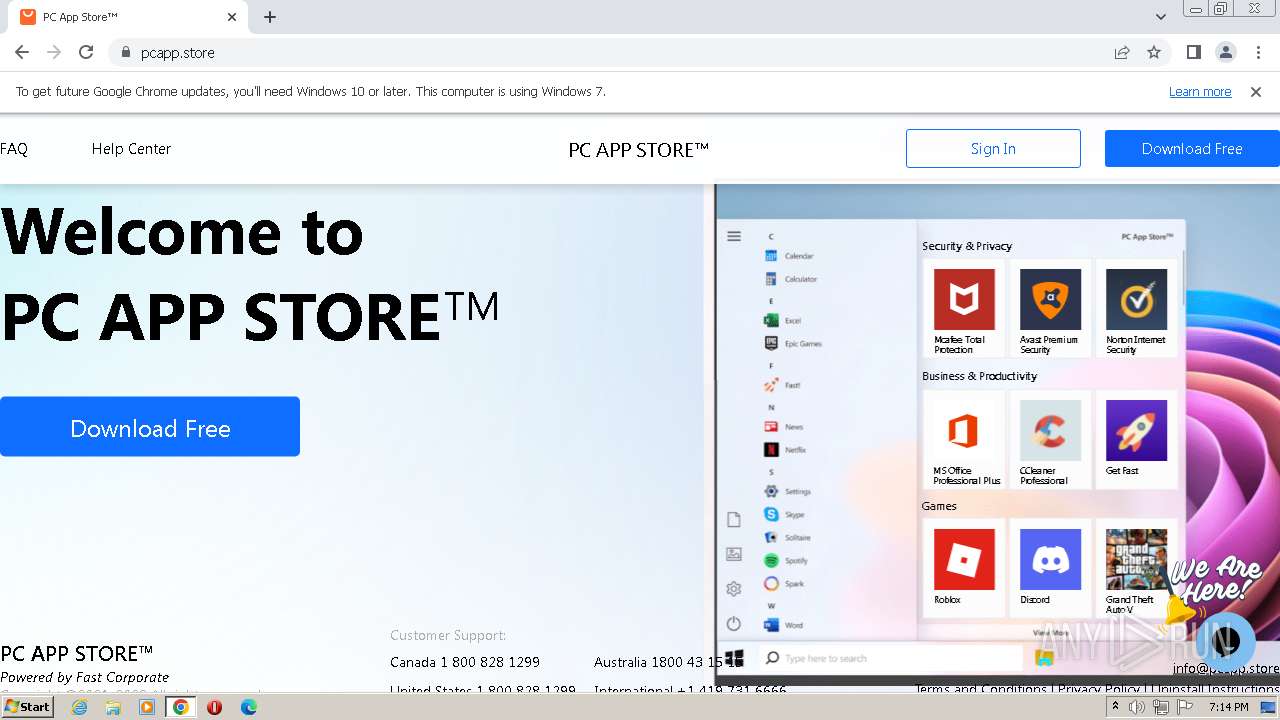Click the MS Office Professional Plus tile
1280x720 pixels.
tap(964, 440)
